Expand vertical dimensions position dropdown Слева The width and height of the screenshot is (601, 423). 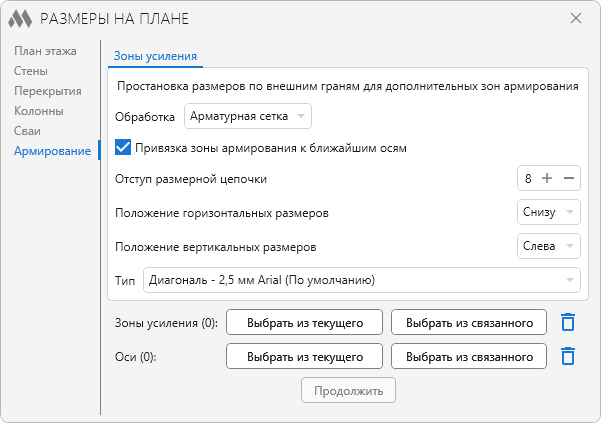tap(548, 246)
